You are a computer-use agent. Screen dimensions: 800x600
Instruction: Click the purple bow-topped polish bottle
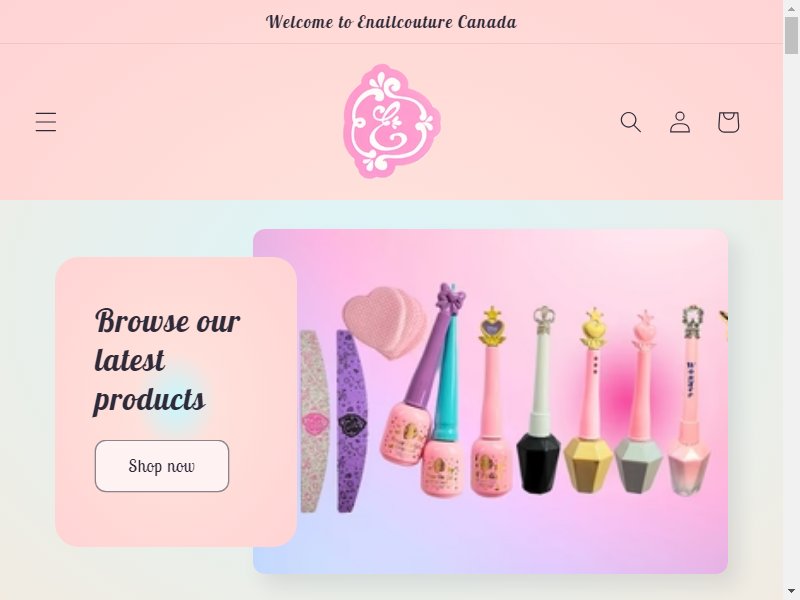(421, 375)
